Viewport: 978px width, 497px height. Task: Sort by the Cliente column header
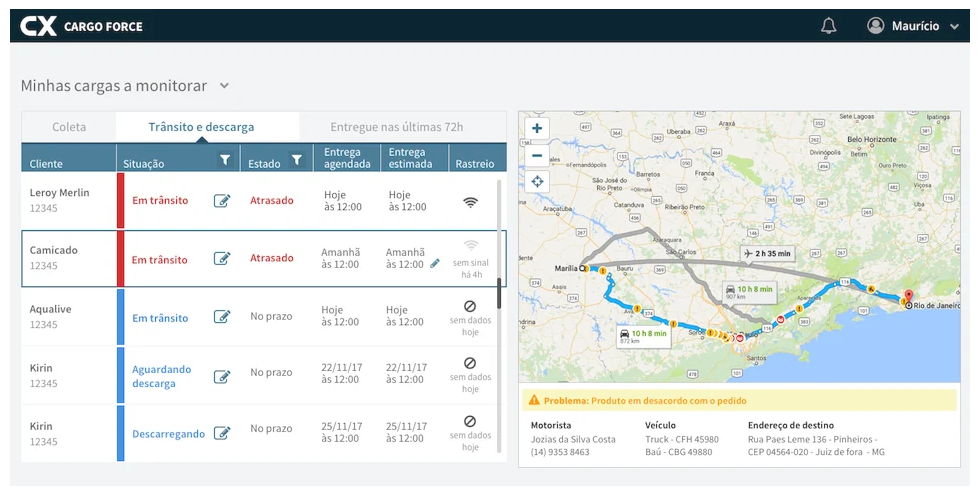pyautogui.click(x=46, y=163)
